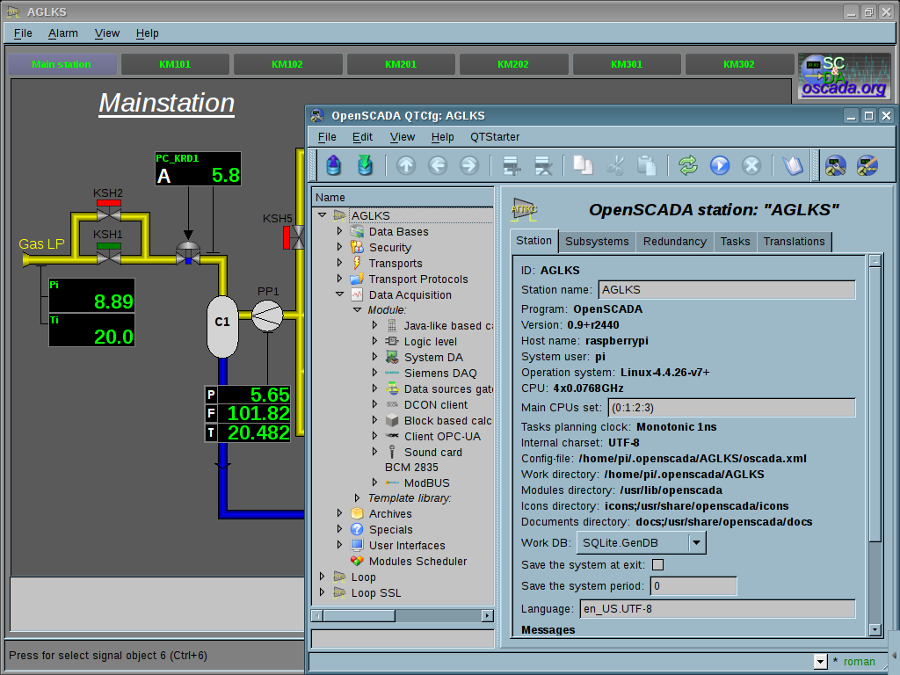Image resolution: width=900 pixels, height=675 pixels.
Task: Click the Save to DB toolbar icon
Action: (365, 166)
